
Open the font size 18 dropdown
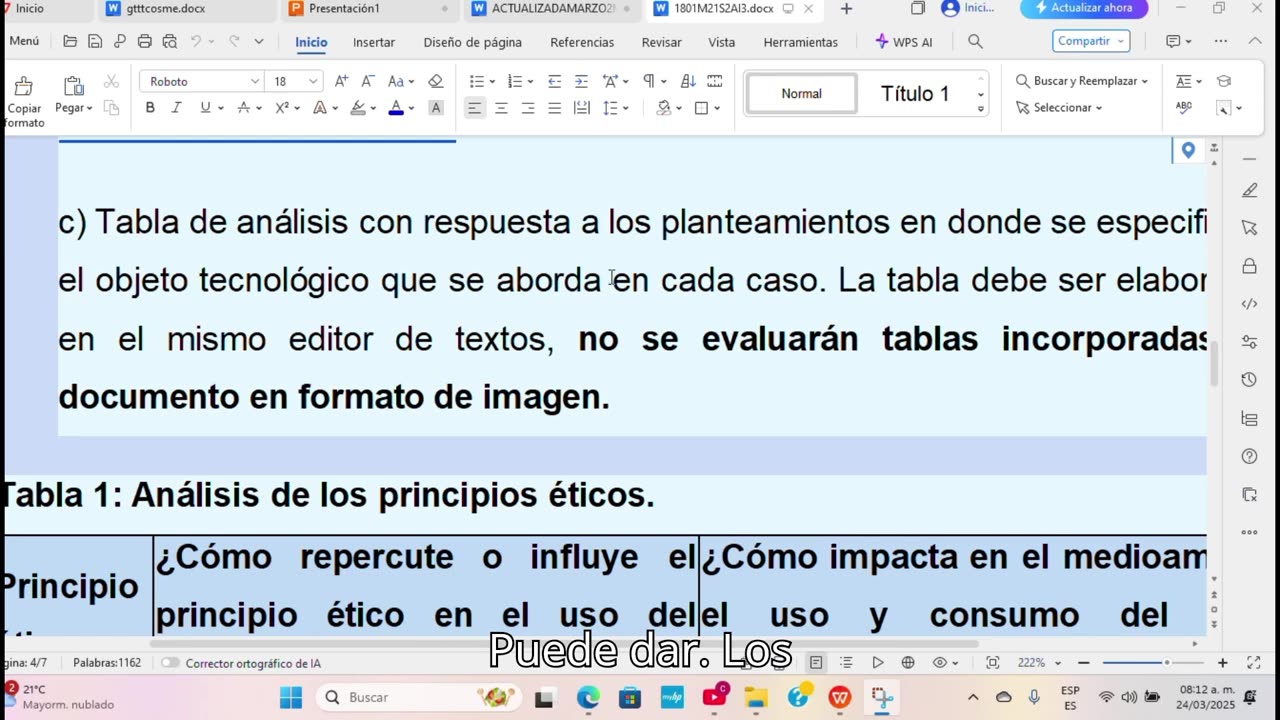coord(313,81)
